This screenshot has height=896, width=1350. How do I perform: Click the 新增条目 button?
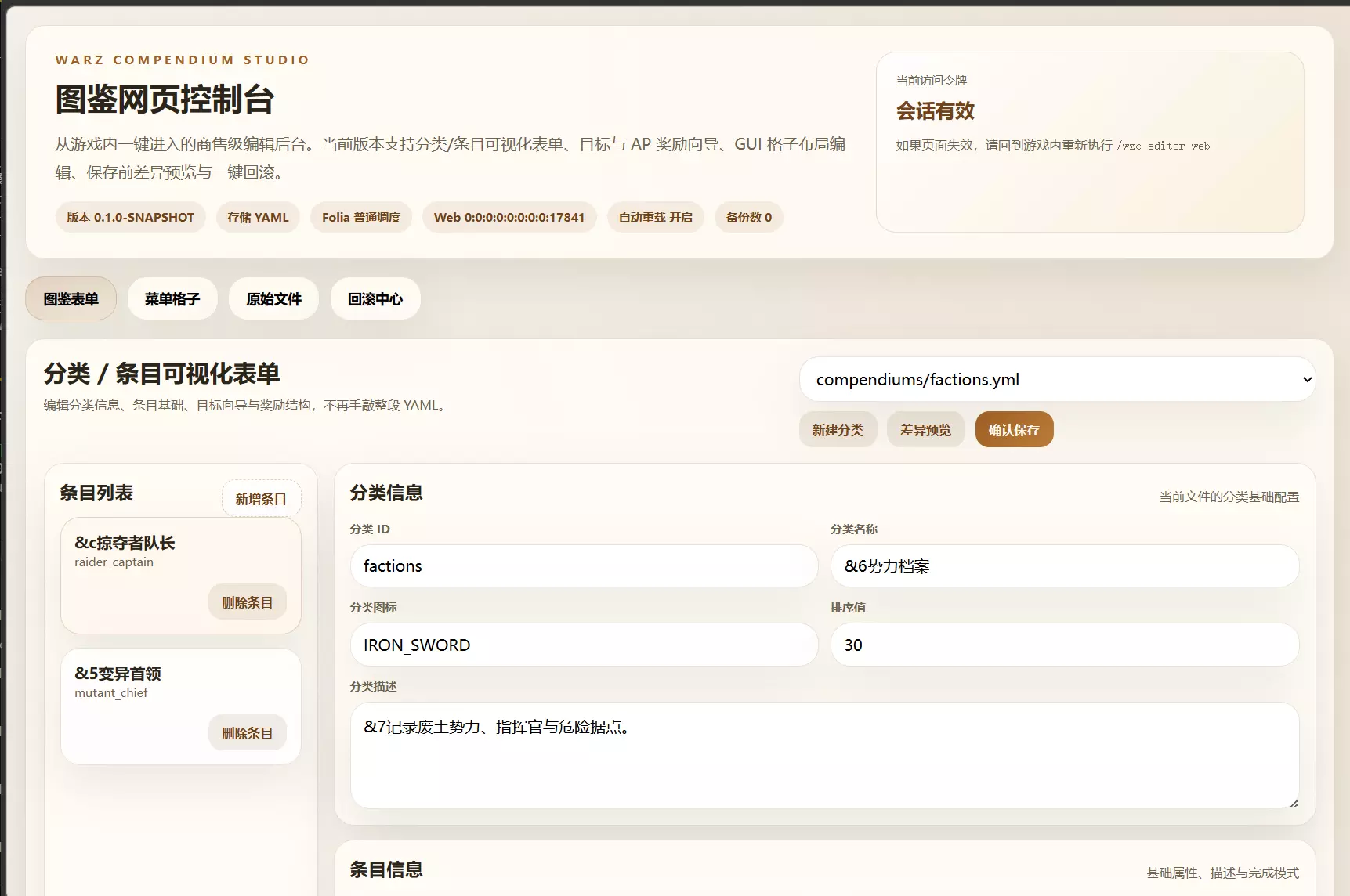pyautogui.click(x=261, y=498)
